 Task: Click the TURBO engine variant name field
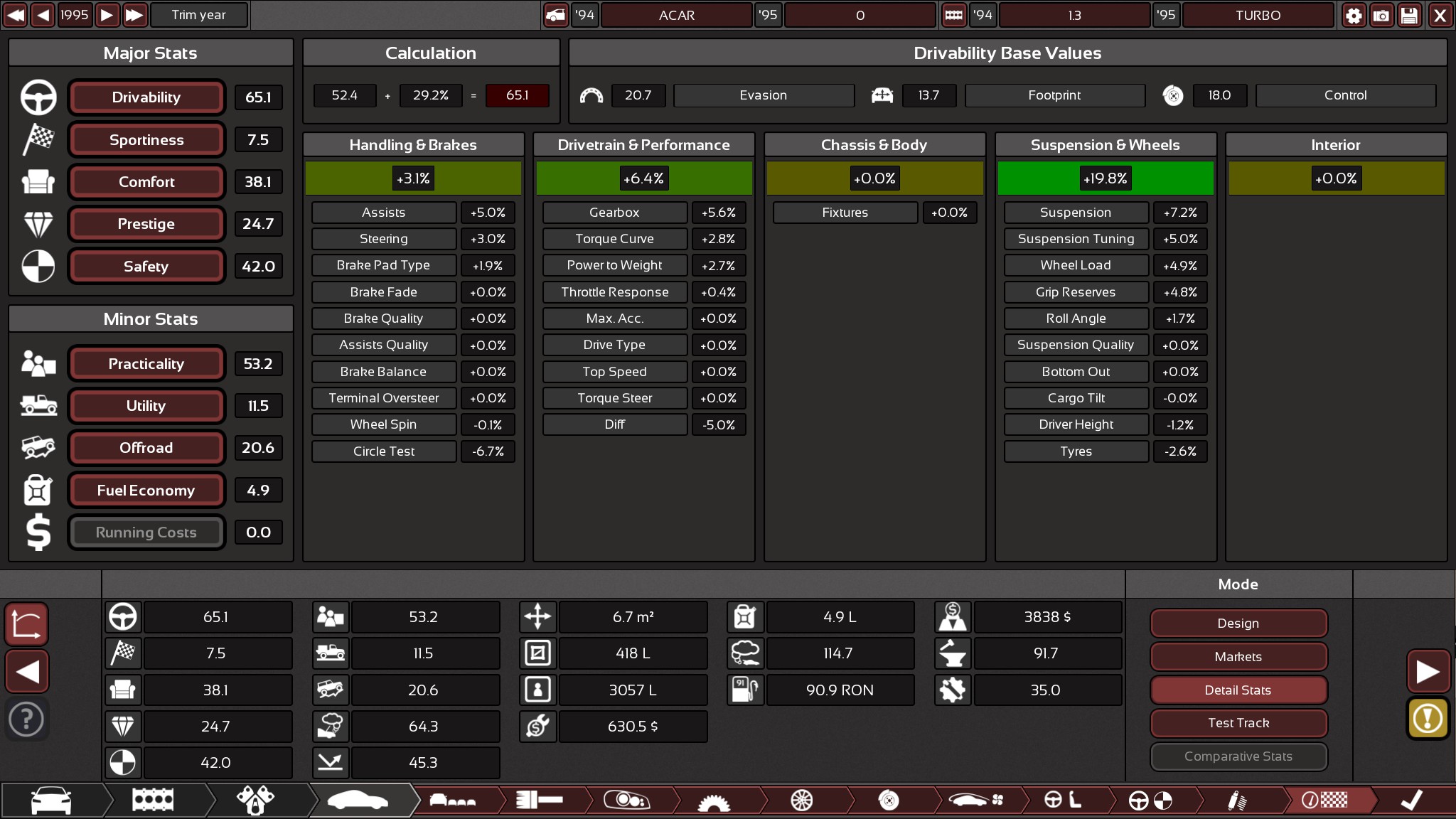coord(1258,15)
